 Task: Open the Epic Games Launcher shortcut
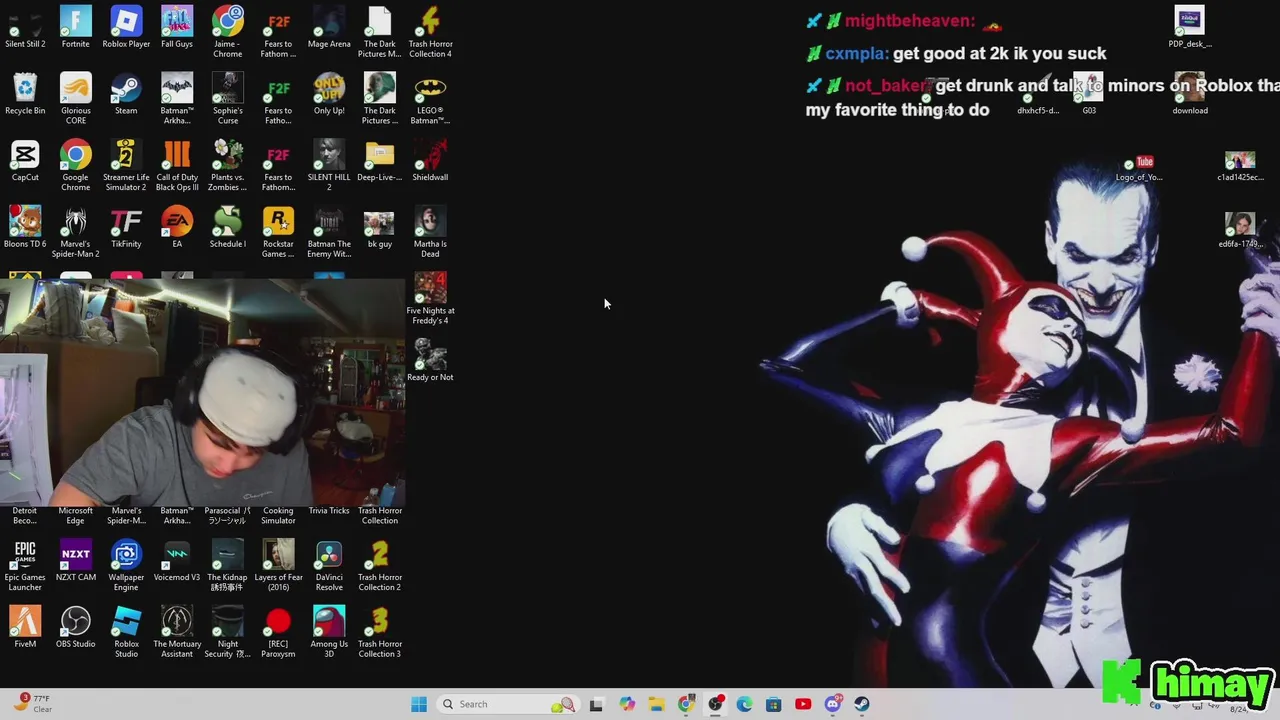coord(25,566)
